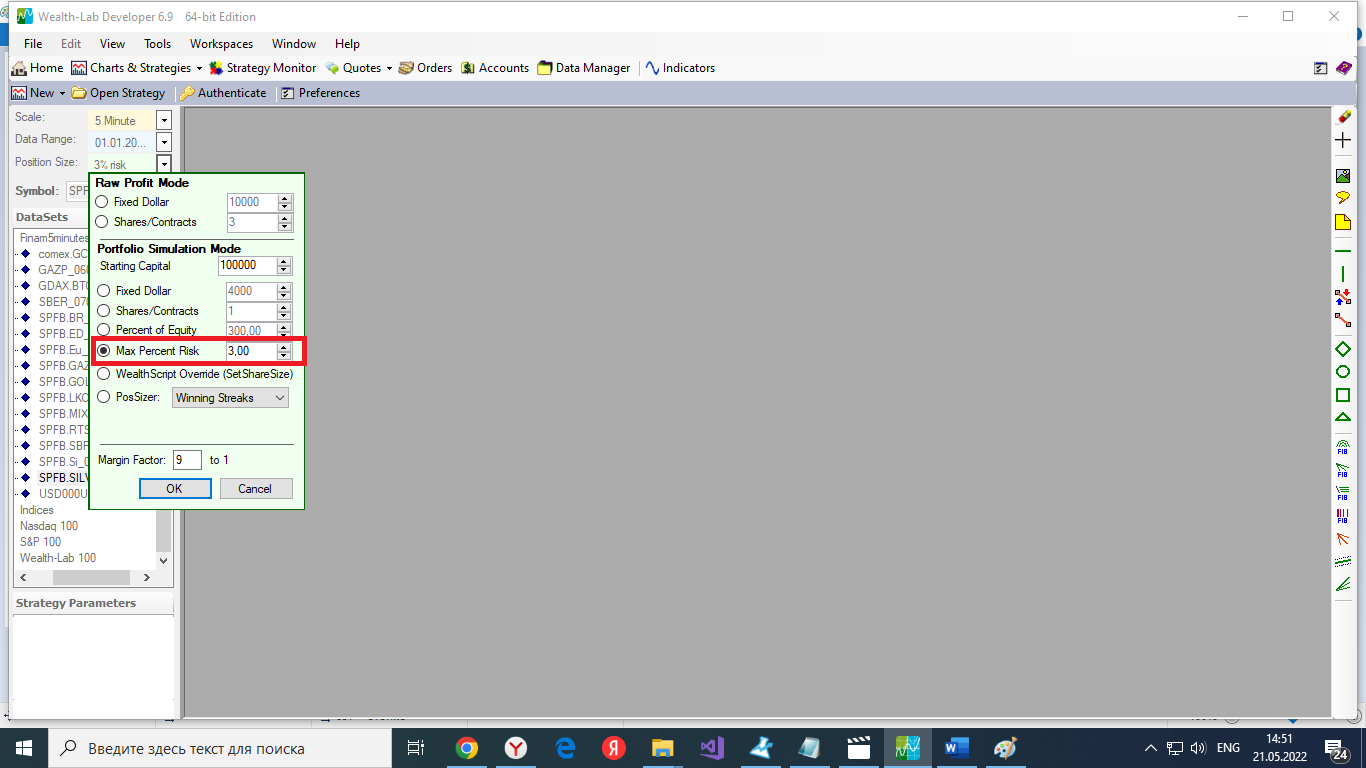This screenshot has width=1366, height=768.
Task: Select the crosshair cursor tool
Action: click(1343, 140)
